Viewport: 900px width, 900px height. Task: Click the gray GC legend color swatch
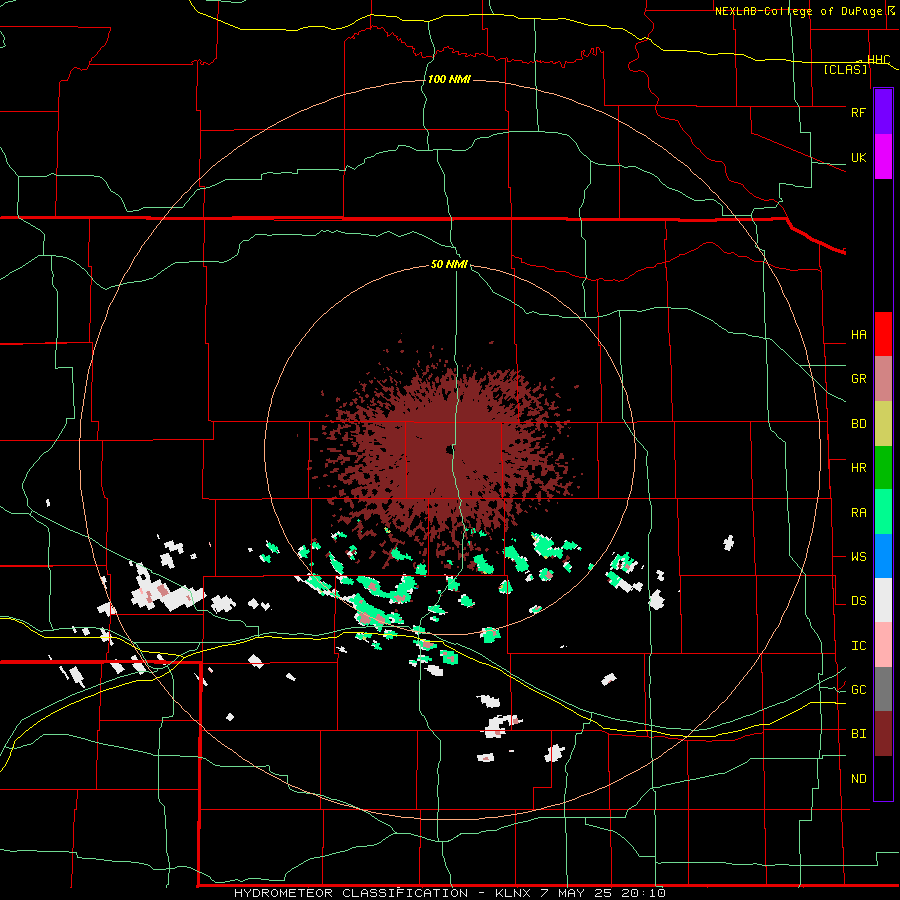pyautogui.click(x=883, y=689)
